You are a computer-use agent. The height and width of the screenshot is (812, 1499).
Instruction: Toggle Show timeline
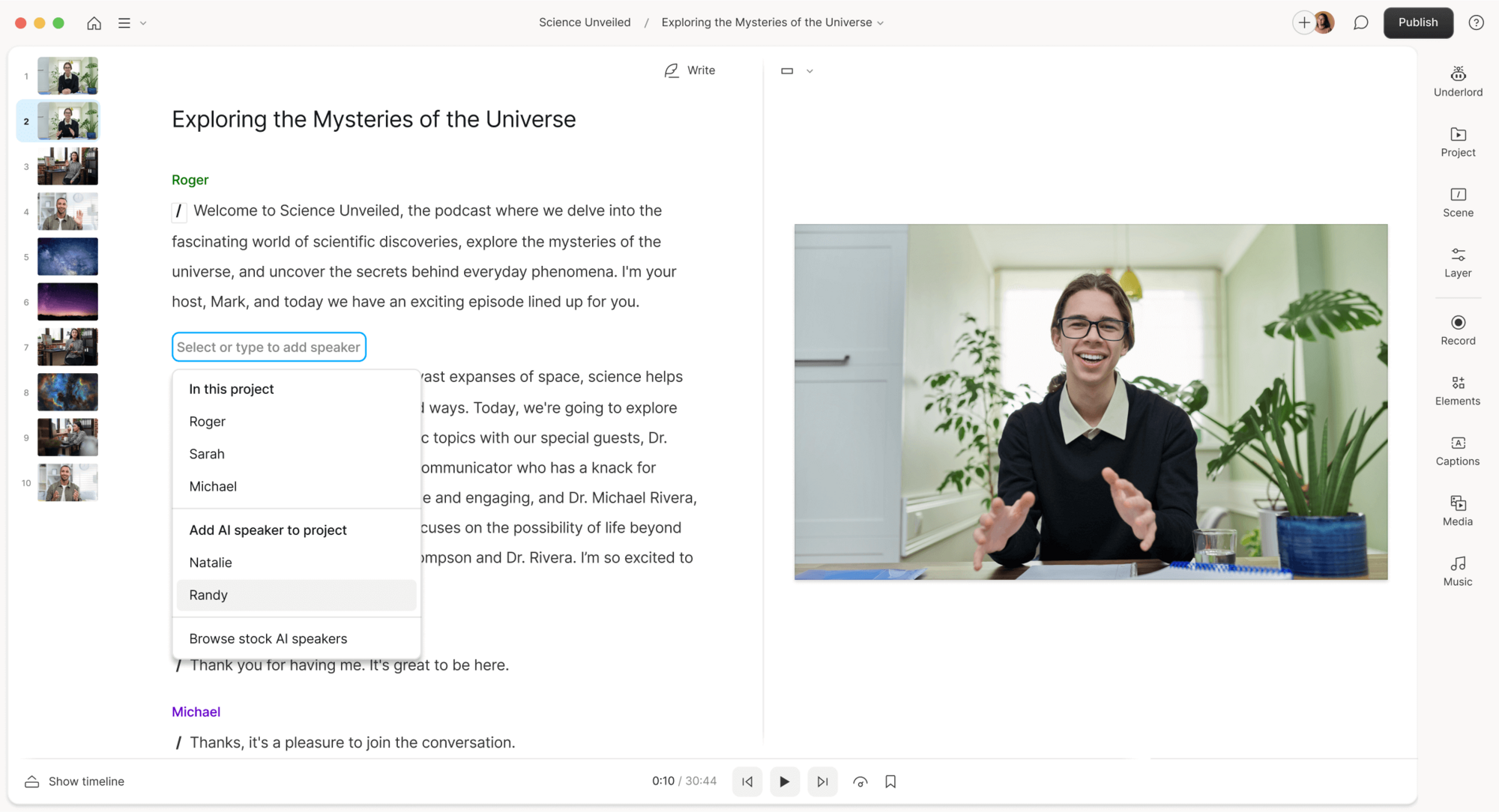tap(73, 781)
